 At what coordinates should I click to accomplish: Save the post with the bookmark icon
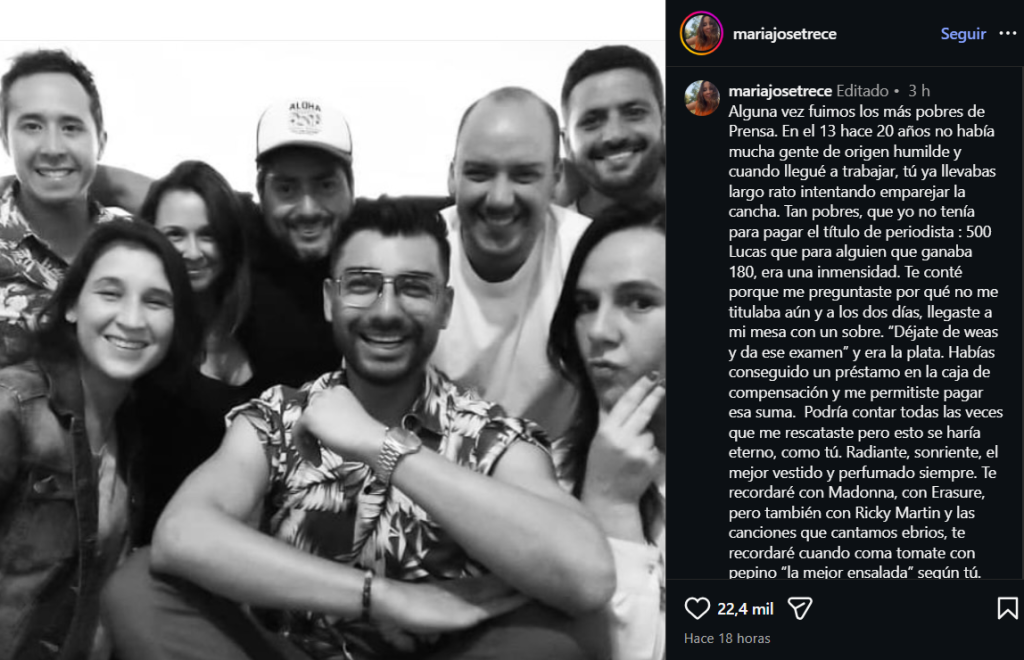coord(1008,608)
